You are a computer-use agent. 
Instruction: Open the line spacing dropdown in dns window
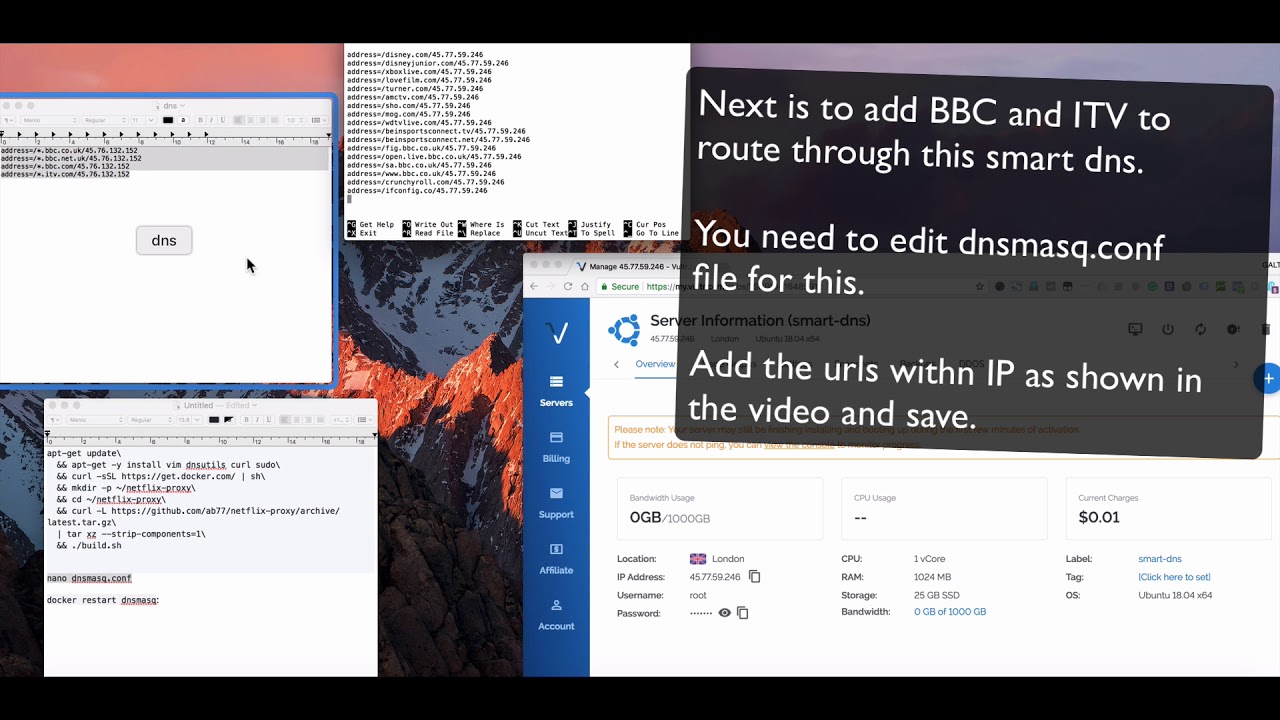pos(294,120)
